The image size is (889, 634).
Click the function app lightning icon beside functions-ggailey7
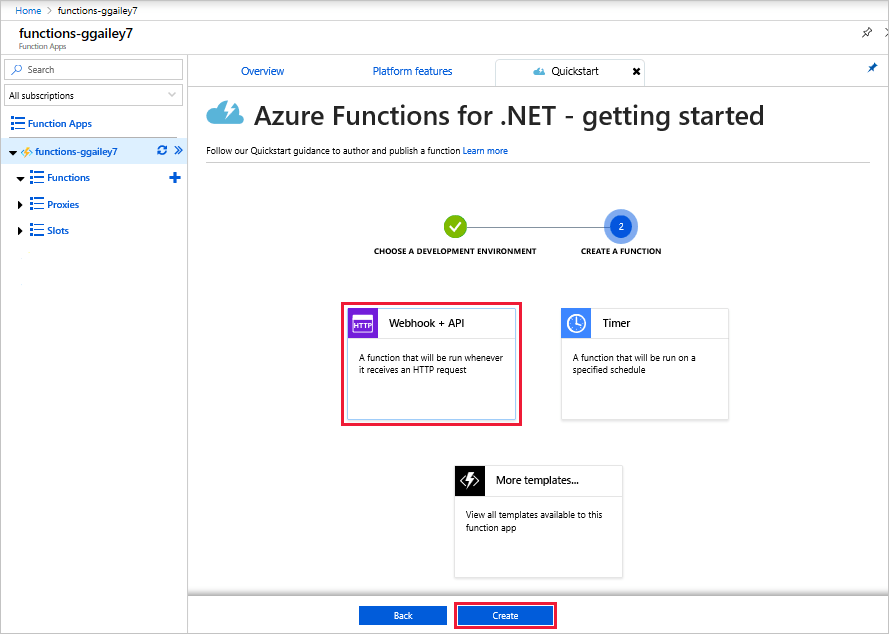[27, 152]
